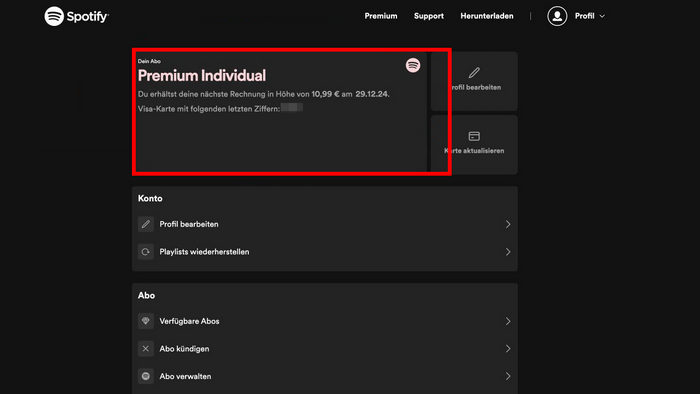Click the Dein Abo label
This screenshot has width=700, height=394.
coord(149,61)
